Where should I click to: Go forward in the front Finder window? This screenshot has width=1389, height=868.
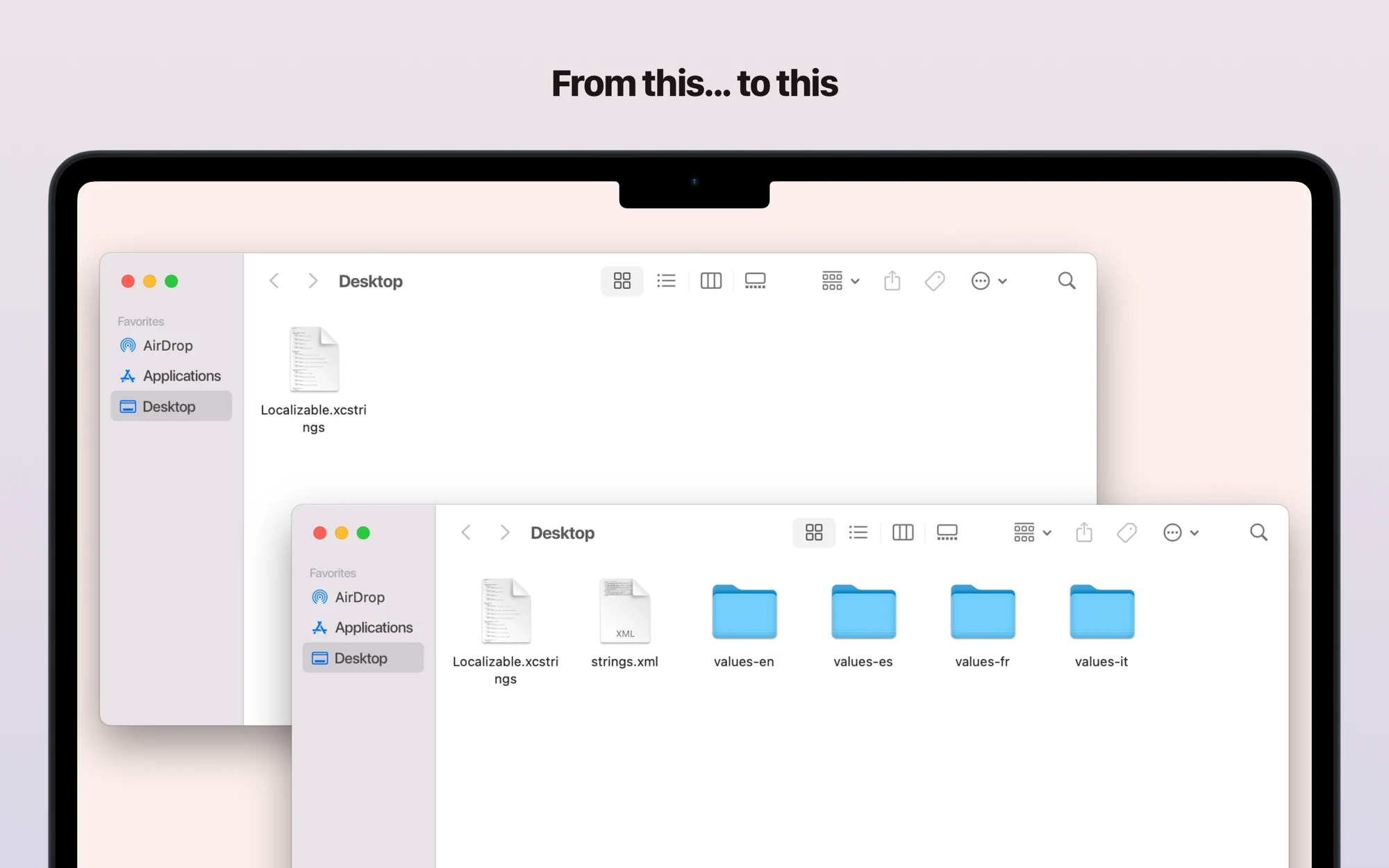504,533
